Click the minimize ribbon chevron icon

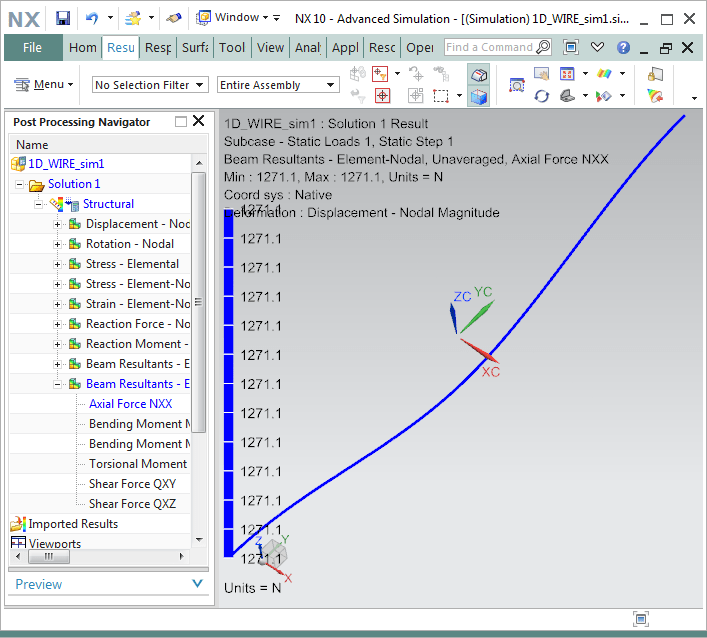click(x=597, y=47)
